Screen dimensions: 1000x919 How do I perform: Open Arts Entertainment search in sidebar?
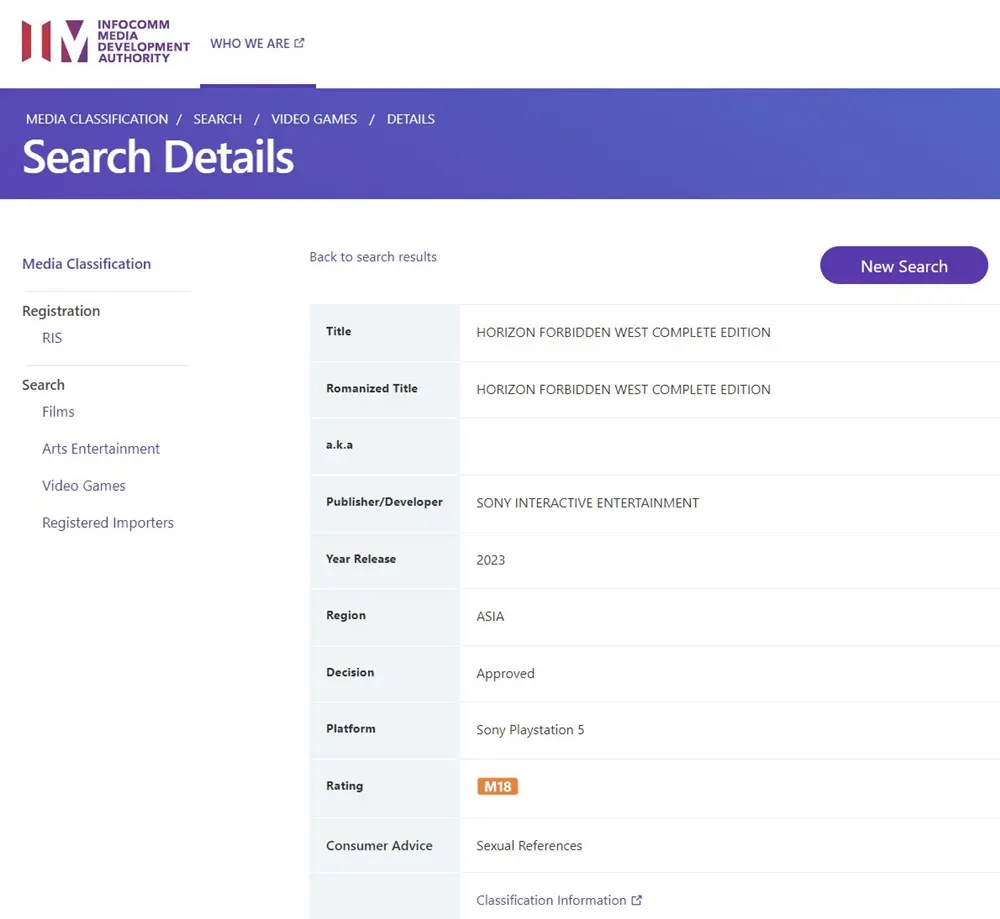(x=101, y=449)
